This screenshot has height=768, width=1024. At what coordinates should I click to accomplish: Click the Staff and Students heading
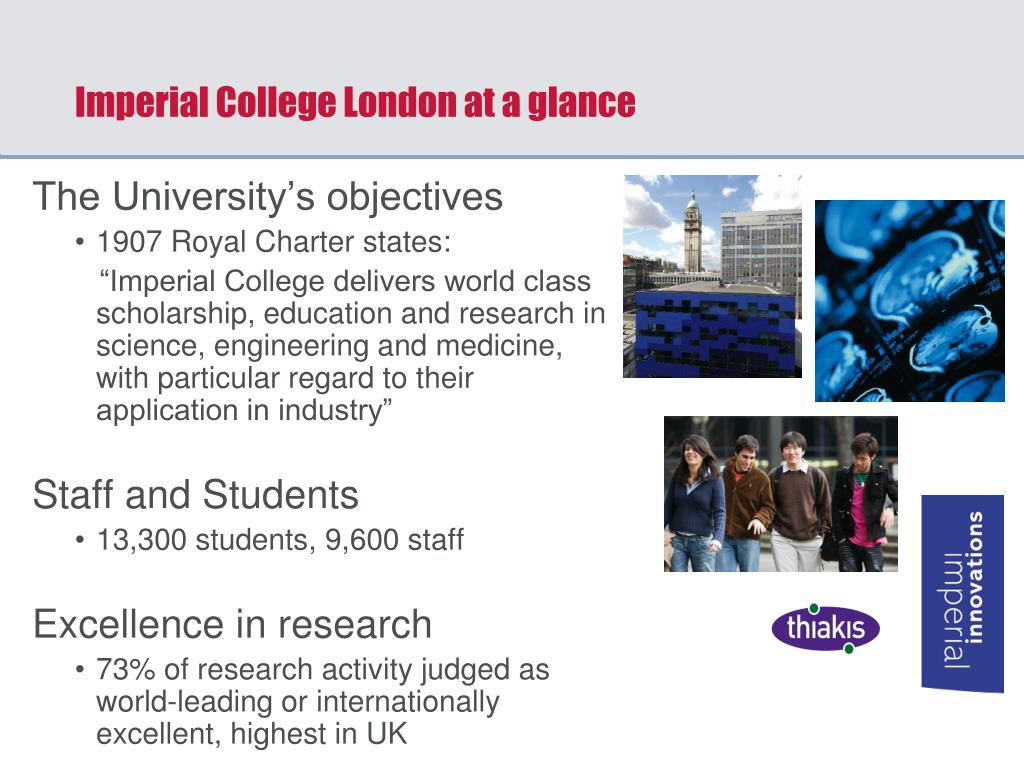coord(196,494)
